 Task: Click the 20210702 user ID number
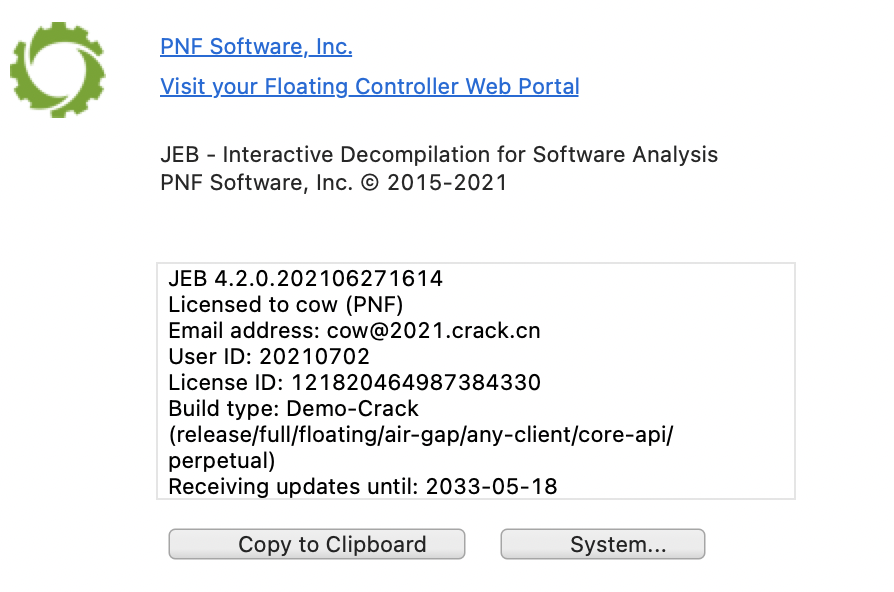pyautogui.click(x=314, y=356)
